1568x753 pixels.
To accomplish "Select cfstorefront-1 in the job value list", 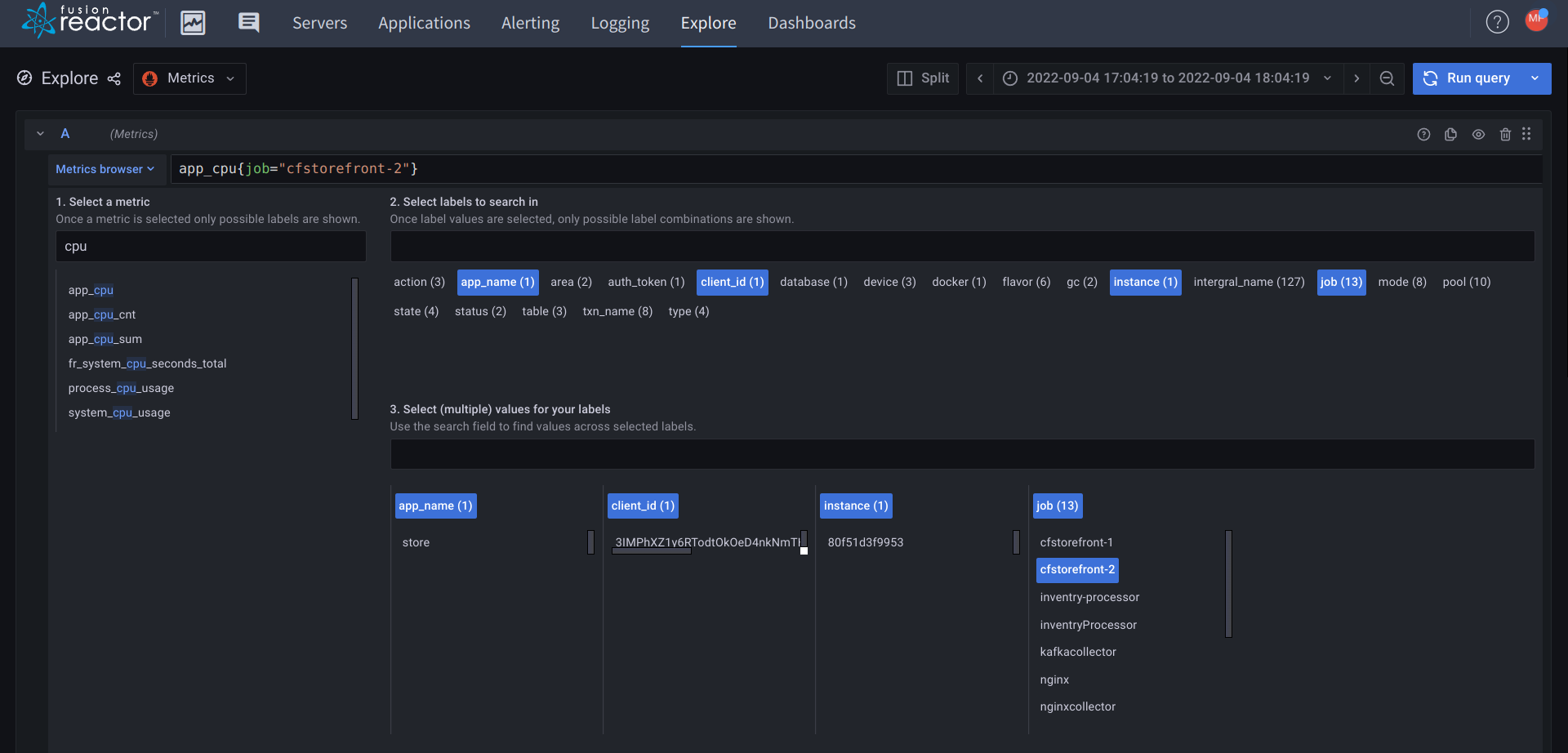I will coord(1075,541).
